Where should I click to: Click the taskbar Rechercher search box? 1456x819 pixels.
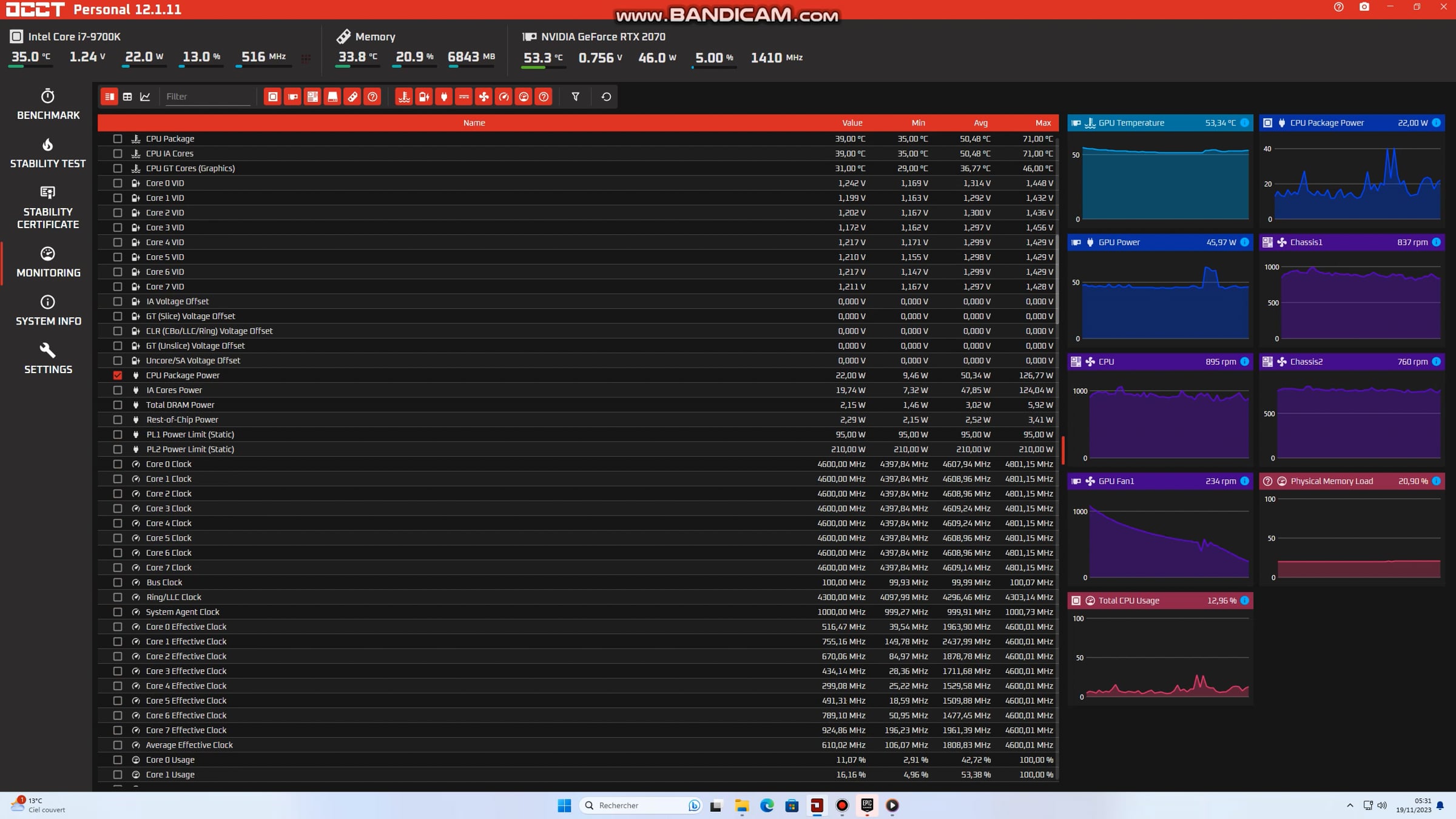(x=641, y=805)
